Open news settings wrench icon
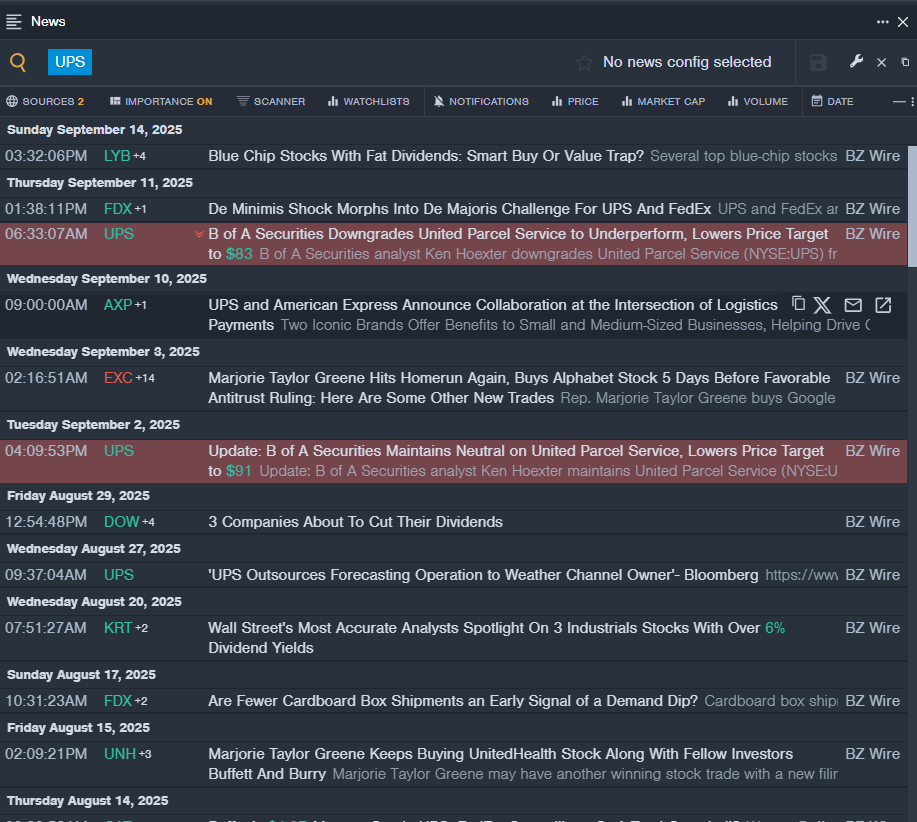 856,62
